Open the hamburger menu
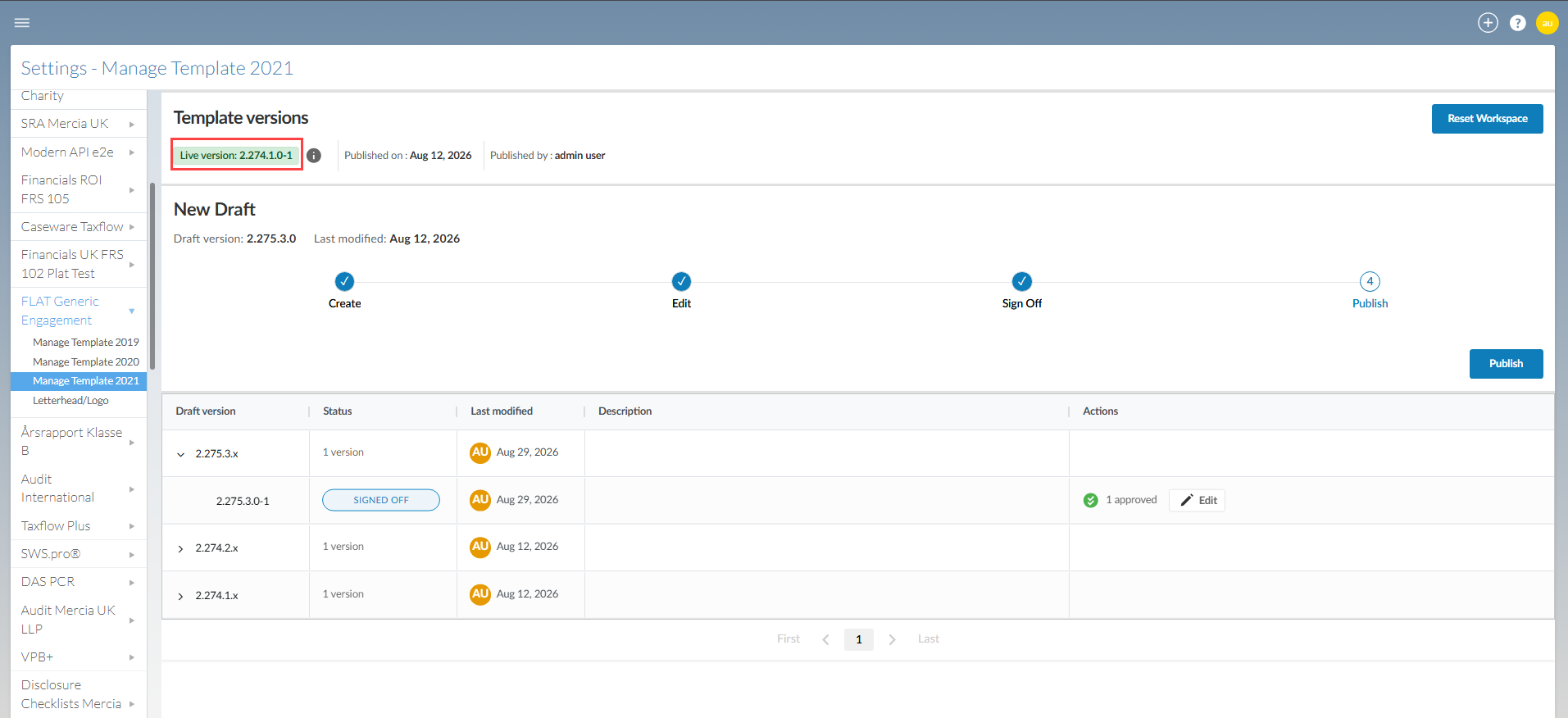 tap(22, 23)
